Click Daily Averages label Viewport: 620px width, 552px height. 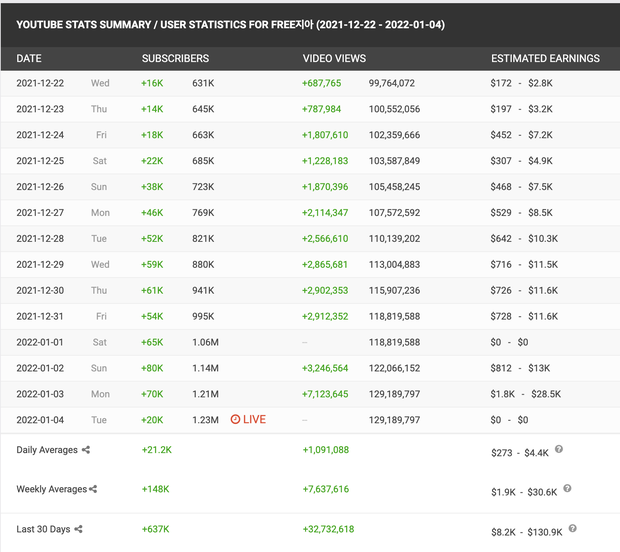click(47, 450)
